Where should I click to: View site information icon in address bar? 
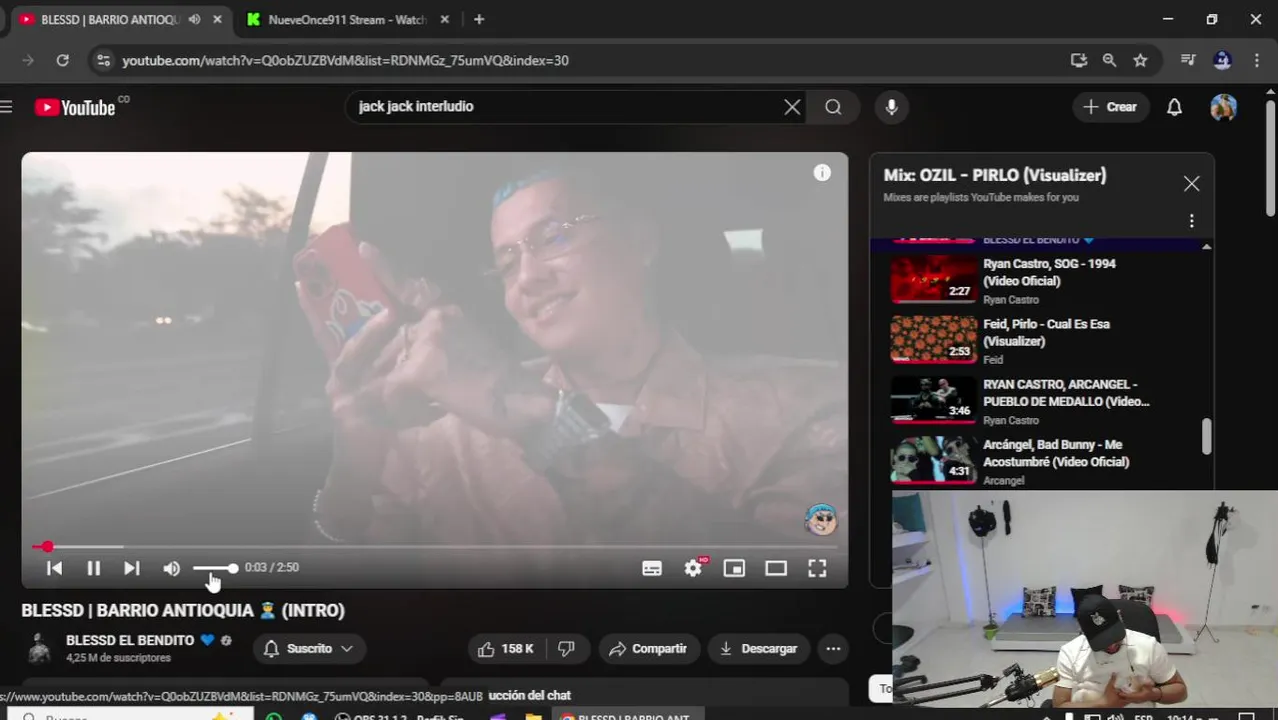(102, 61)
